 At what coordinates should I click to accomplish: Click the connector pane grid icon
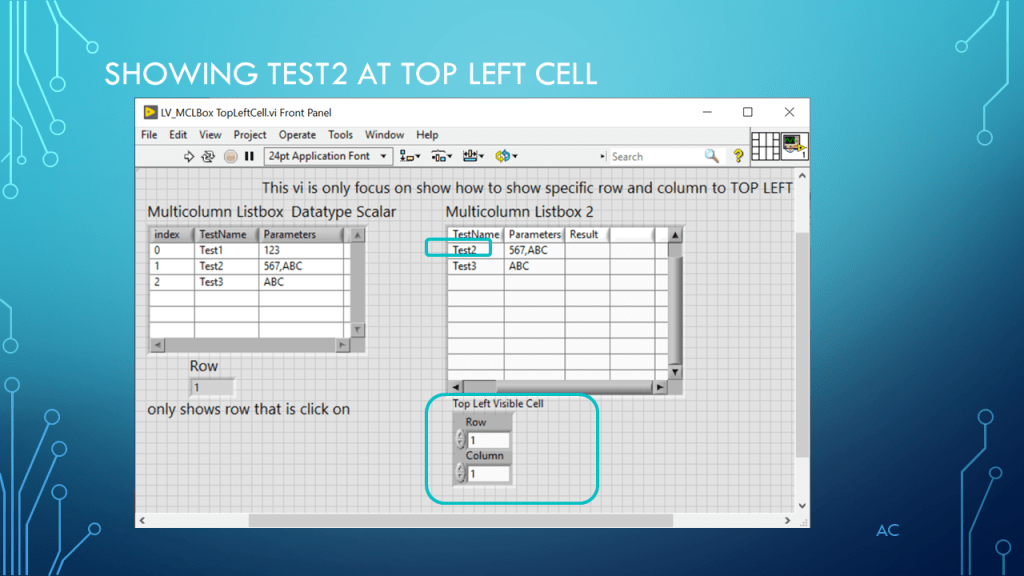765,145
